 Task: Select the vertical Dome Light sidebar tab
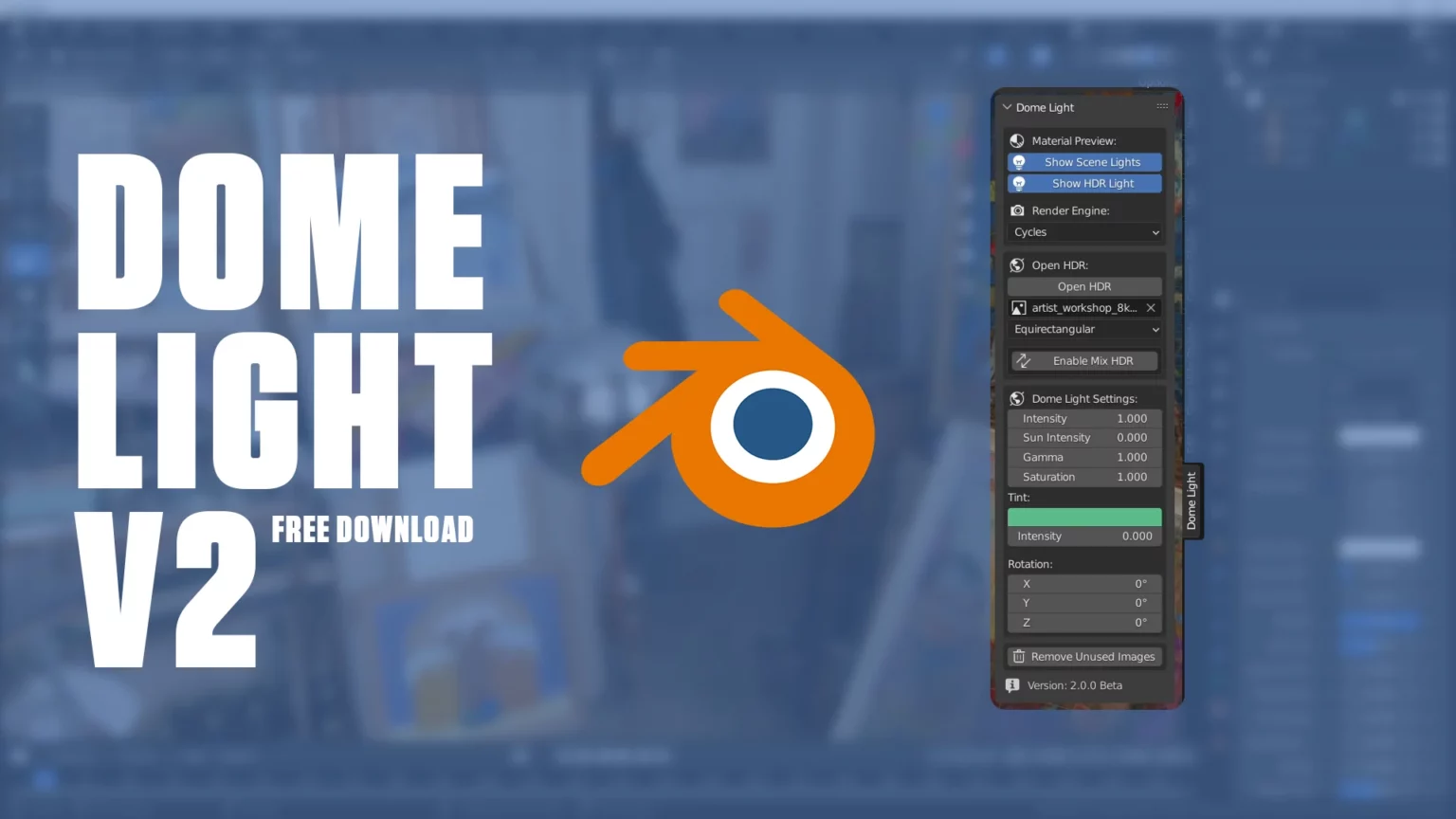pos(1192,501)
